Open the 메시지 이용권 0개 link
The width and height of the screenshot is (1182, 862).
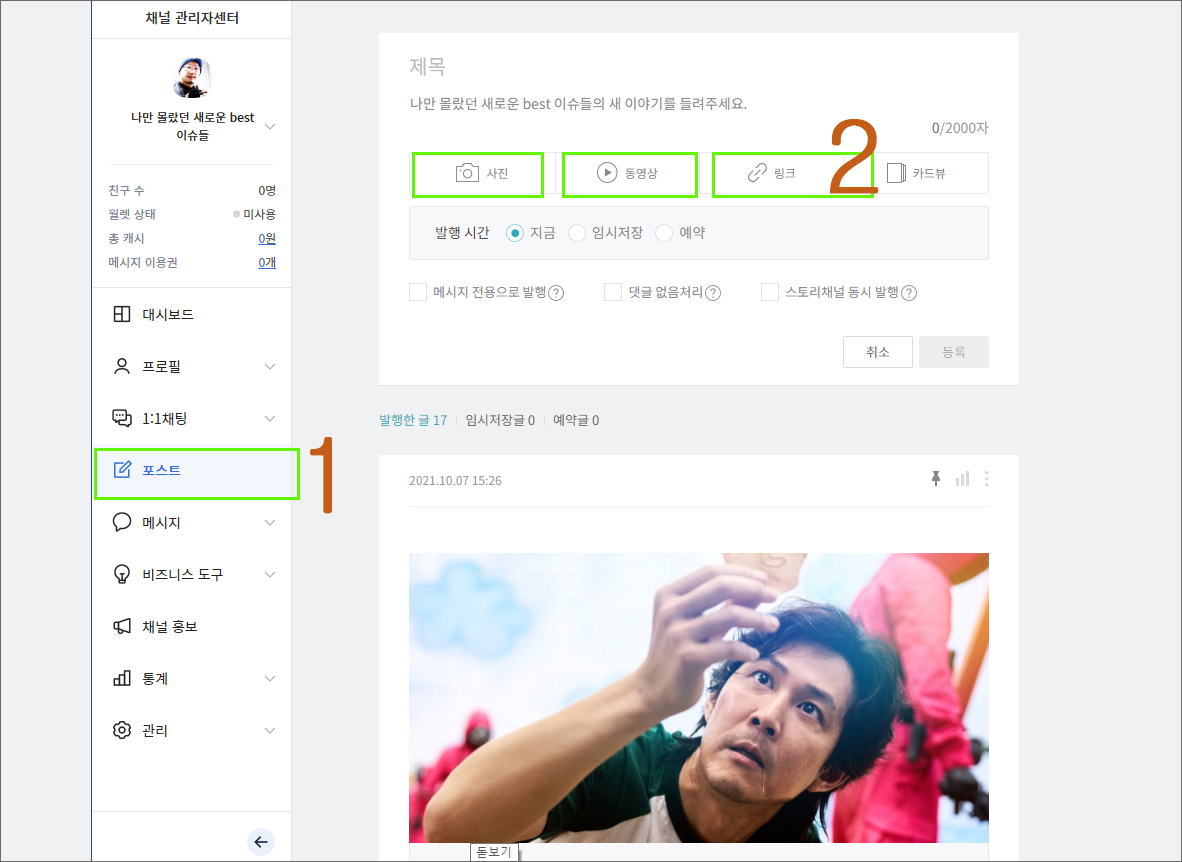pos(267,262)
